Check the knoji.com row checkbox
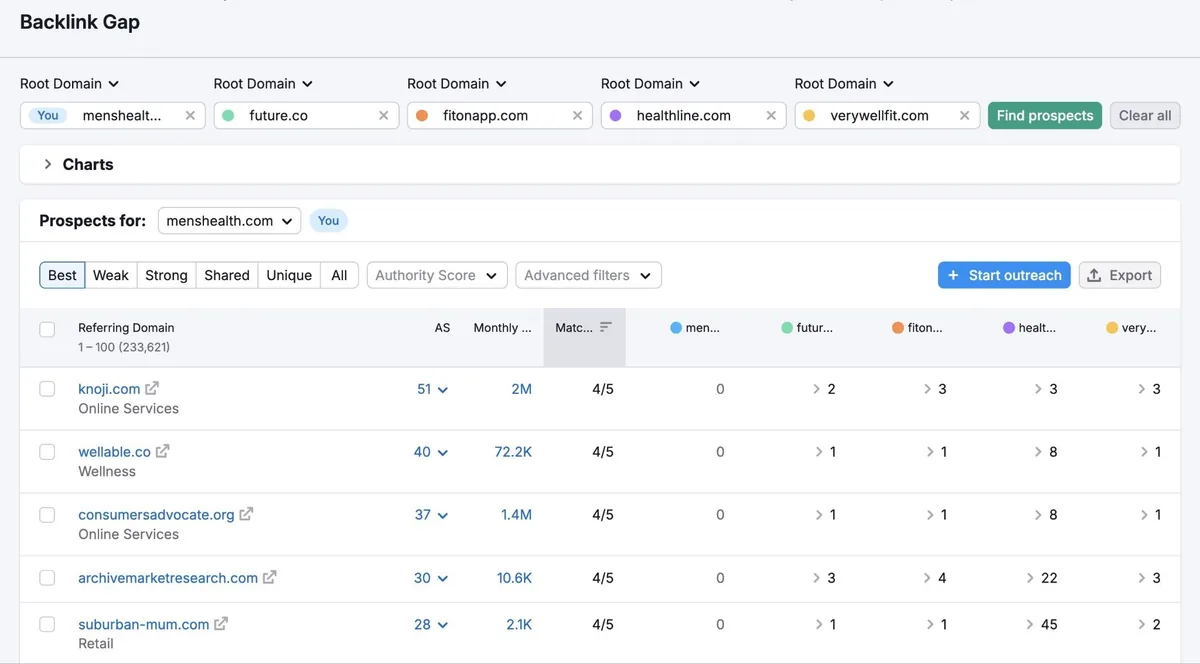Image resolution: width=1200 pixels, height=664 pixels. pos(47,388)
